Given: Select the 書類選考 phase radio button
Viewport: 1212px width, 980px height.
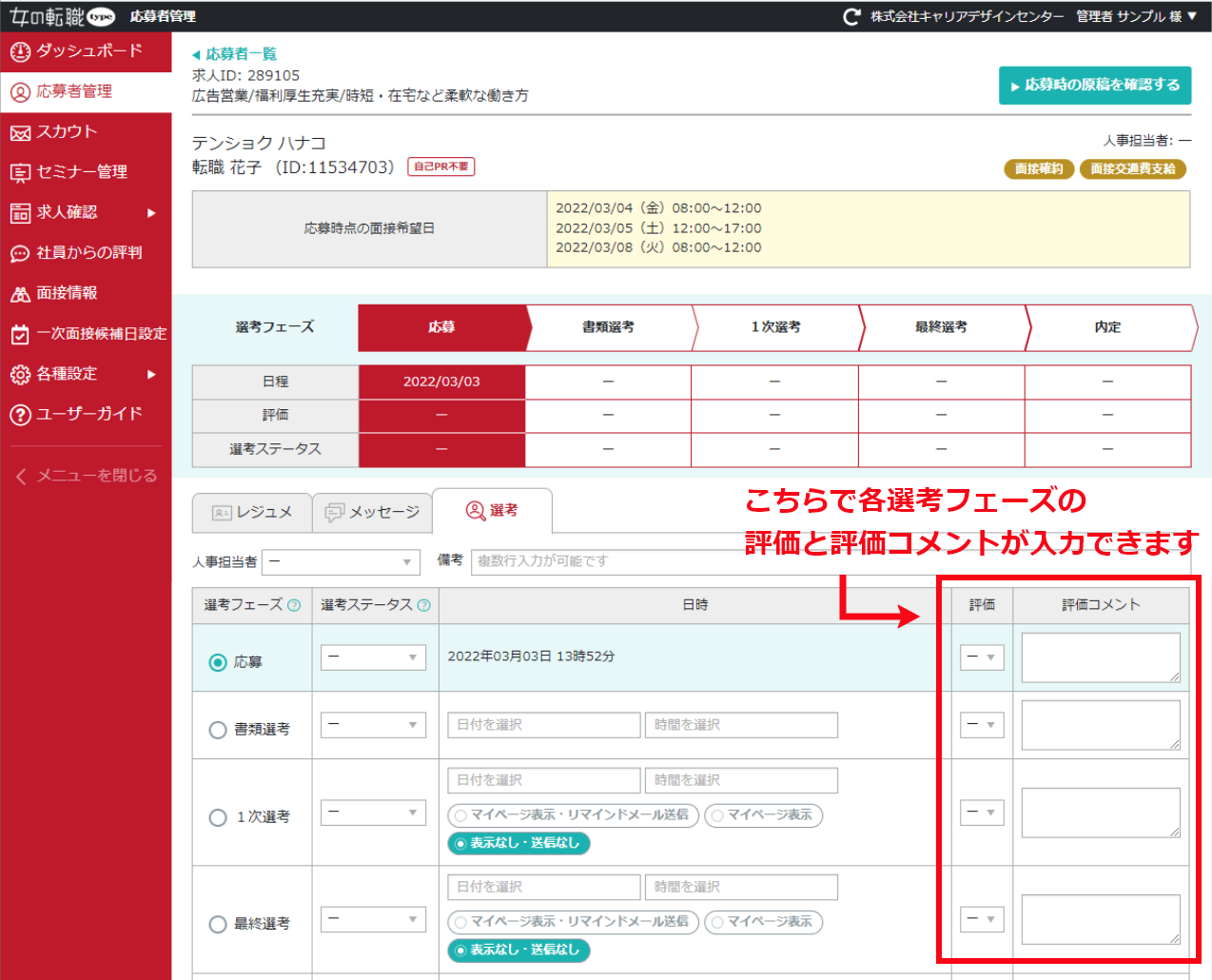Looking at the screenshot, I should click(x=218, y=730).
